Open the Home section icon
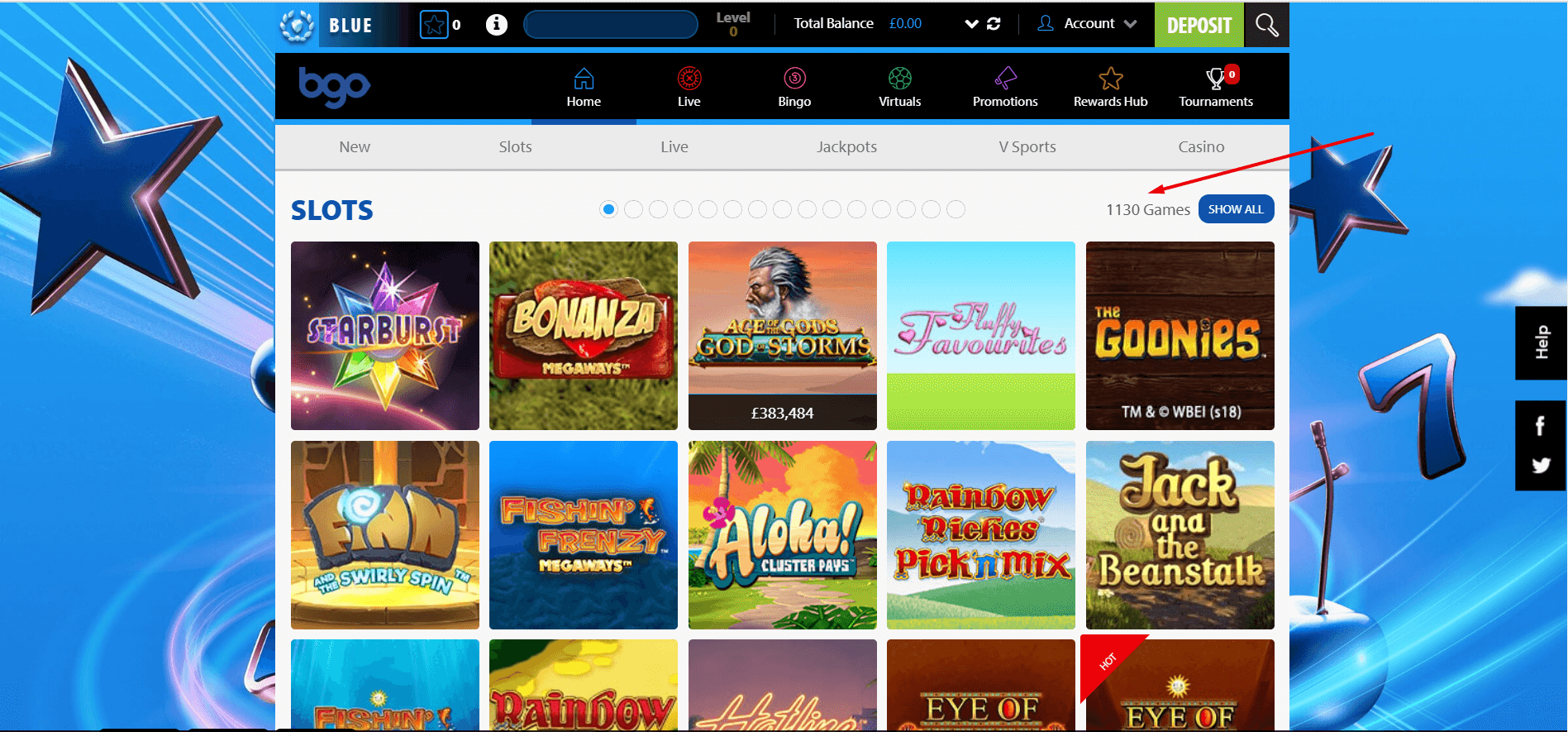This screenshot has width=1568, height=732. pos(584,79)
